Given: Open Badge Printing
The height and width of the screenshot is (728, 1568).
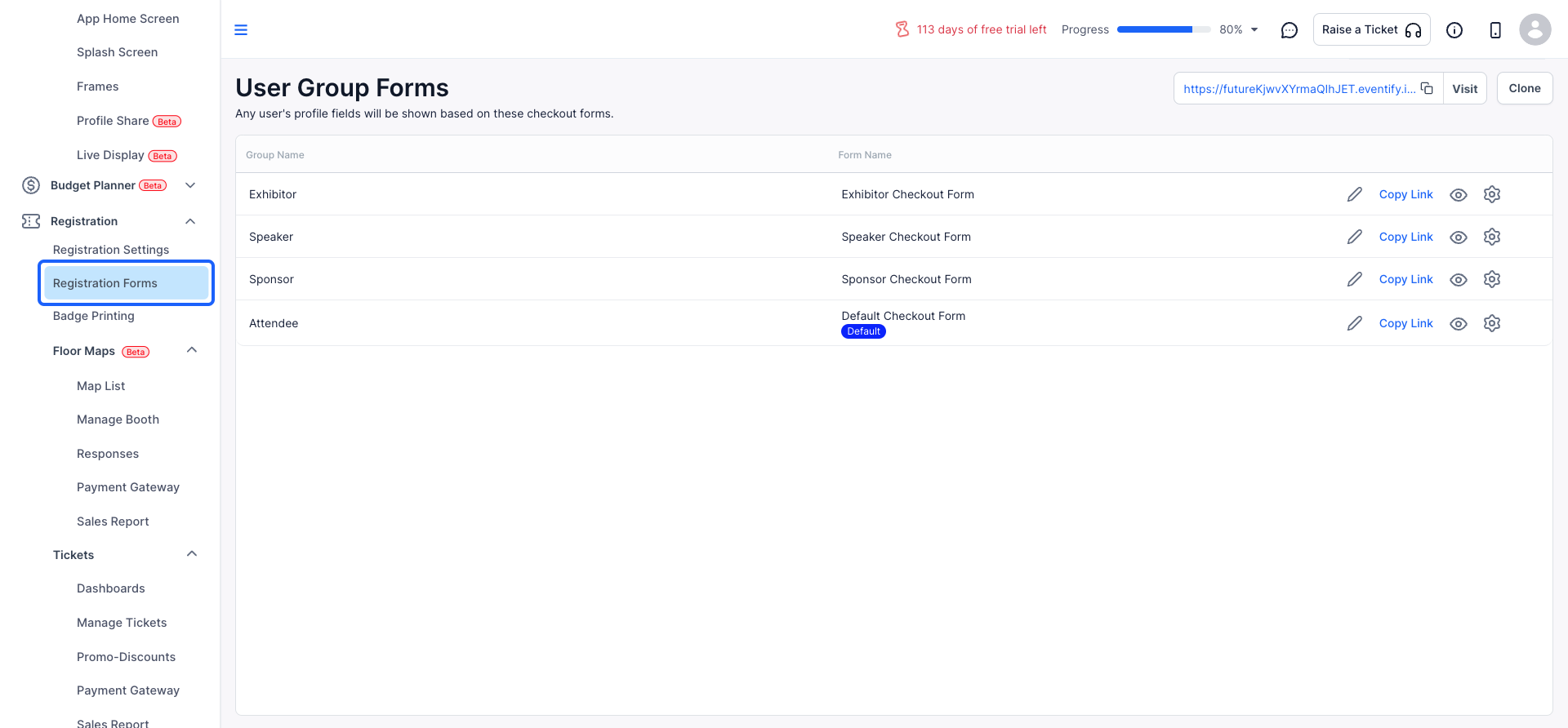Looking at the screenshot, I should (x=94, y=316).
